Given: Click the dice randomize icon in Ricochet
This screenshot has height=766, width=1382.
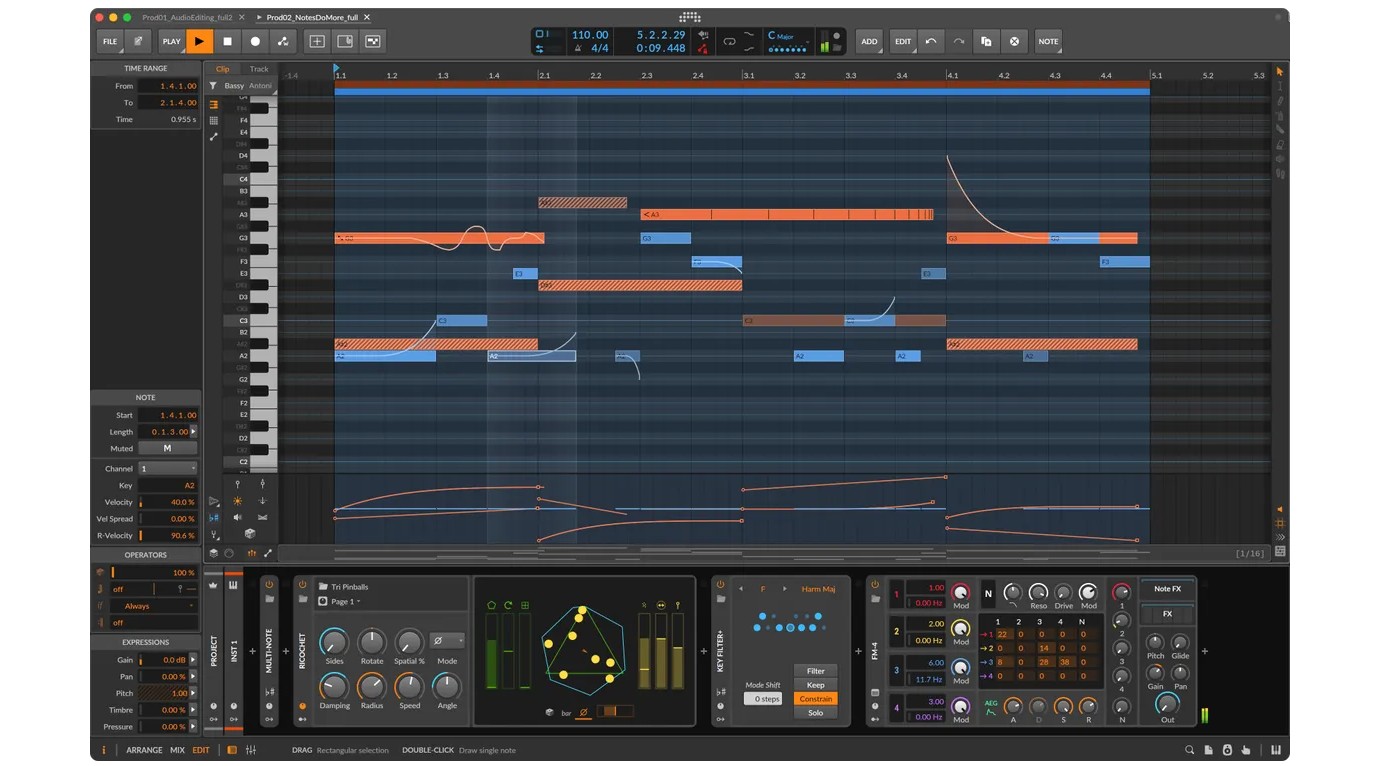Looking at the screenshot, I should click(x=549, y=713).
